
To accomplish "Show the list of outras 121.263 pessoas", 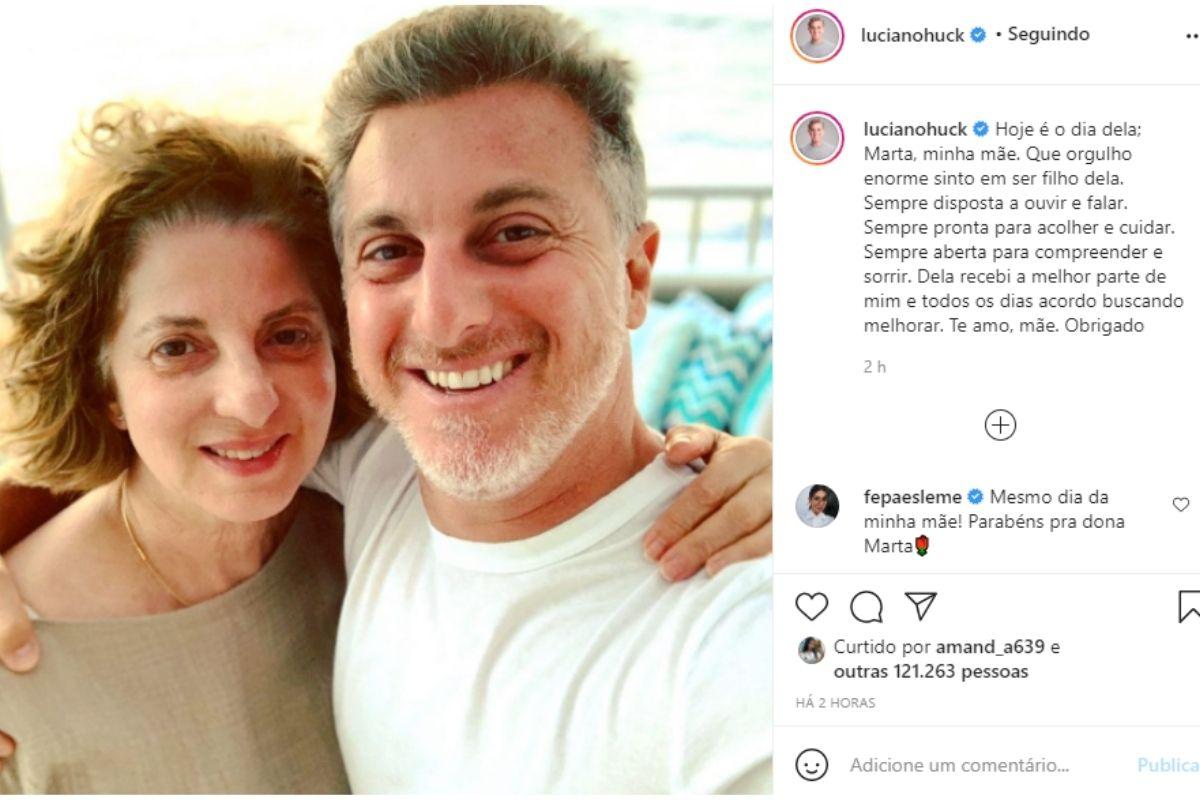I will (930, 672).
